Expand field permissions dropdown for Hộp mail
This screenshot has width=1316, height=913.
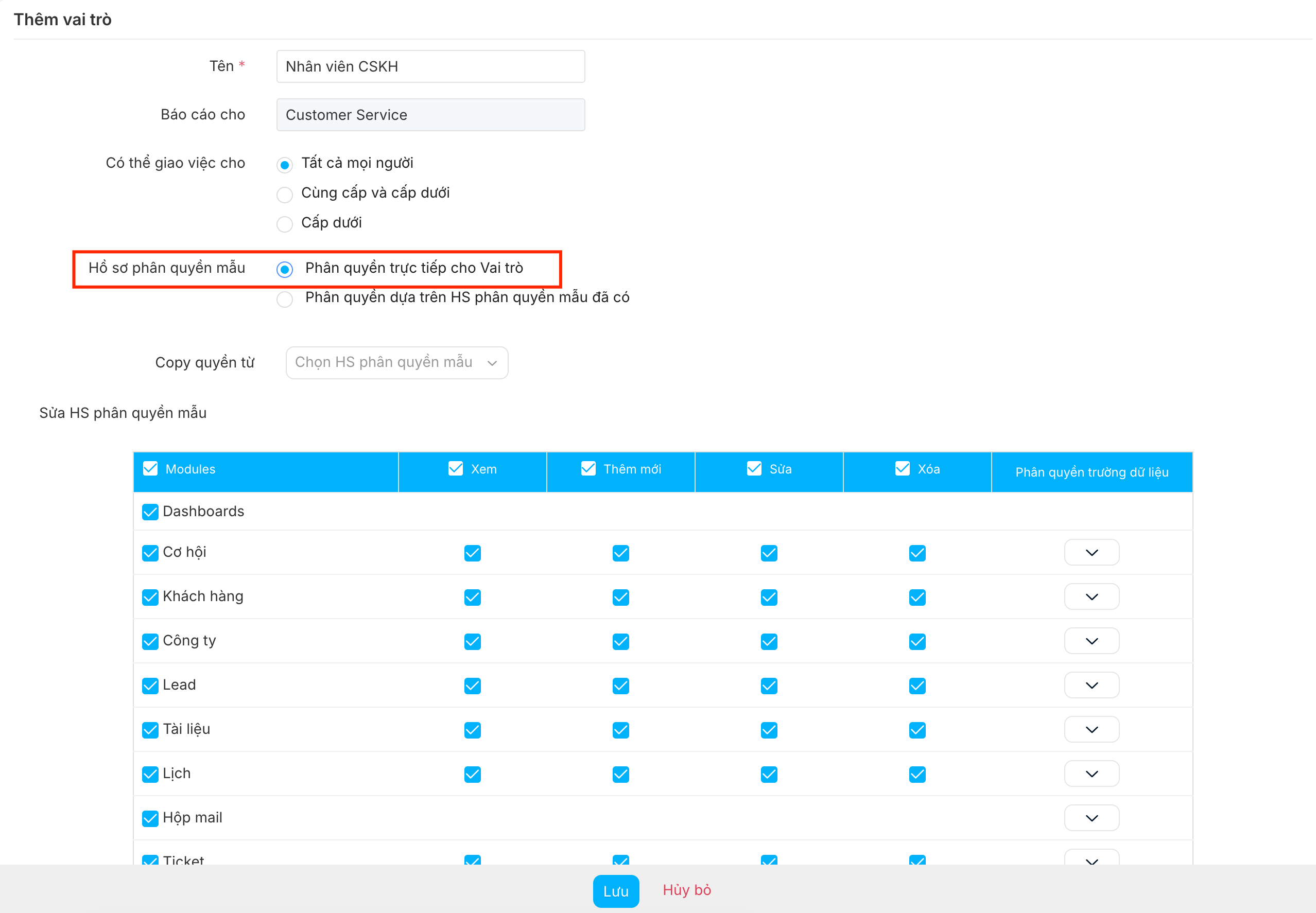pyautogui.click(x=1091, y=818)
